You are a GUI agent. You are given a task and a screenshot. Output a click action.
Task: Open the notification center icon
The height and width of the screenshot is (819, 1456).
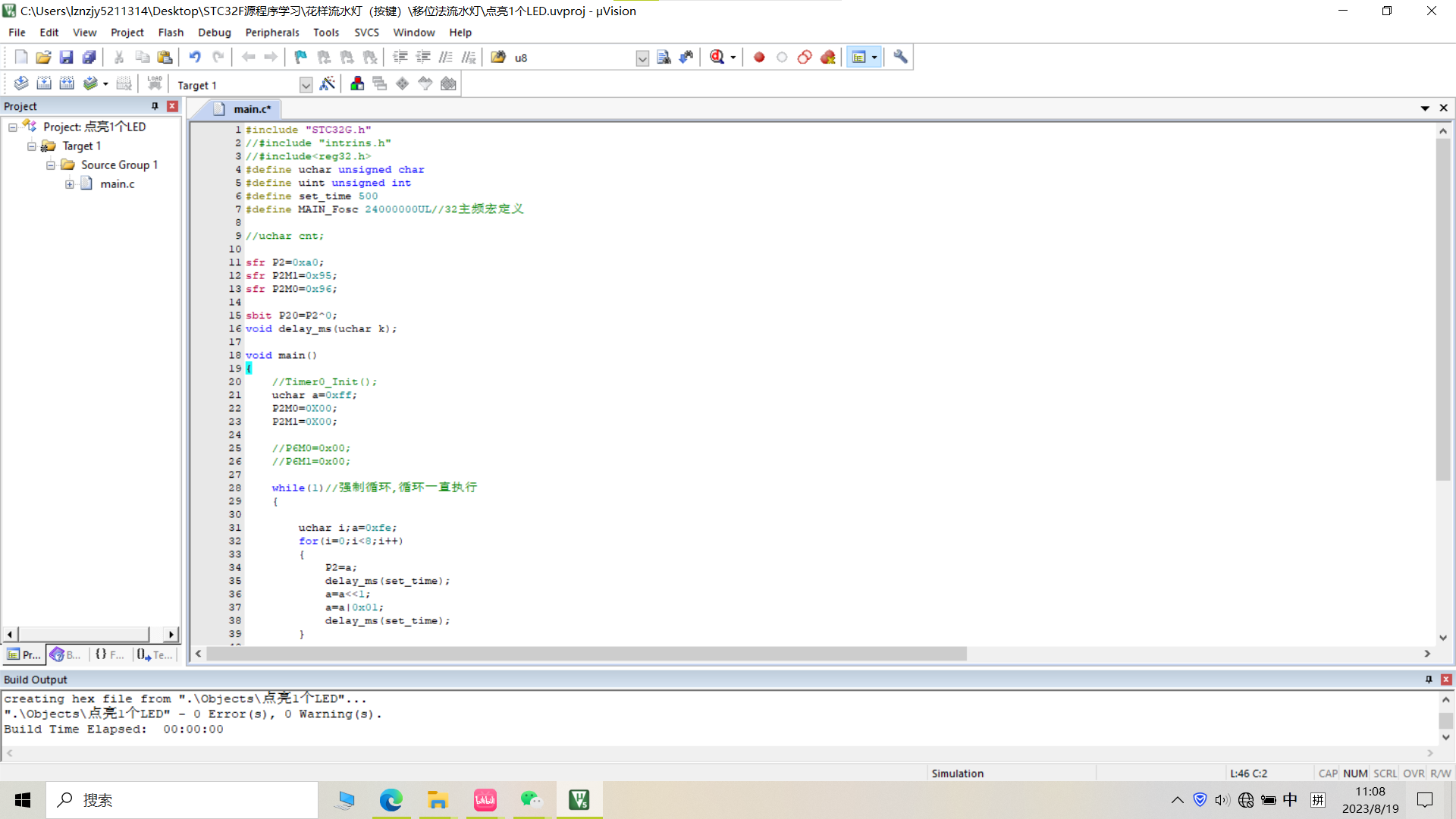pyautogui.click(x=1425, y=800)
